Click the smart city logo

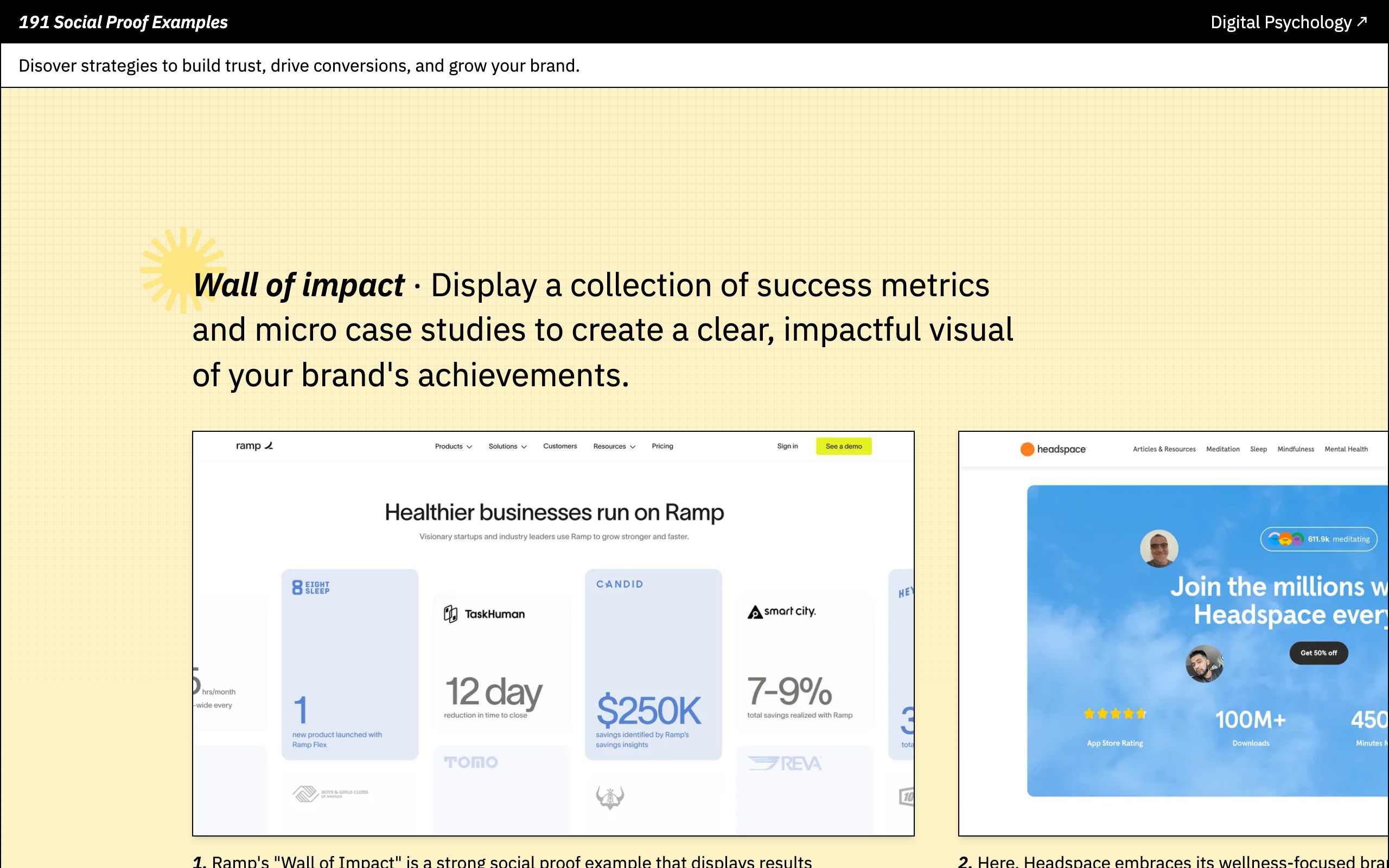pyautogui.click(x=781, y=611)
